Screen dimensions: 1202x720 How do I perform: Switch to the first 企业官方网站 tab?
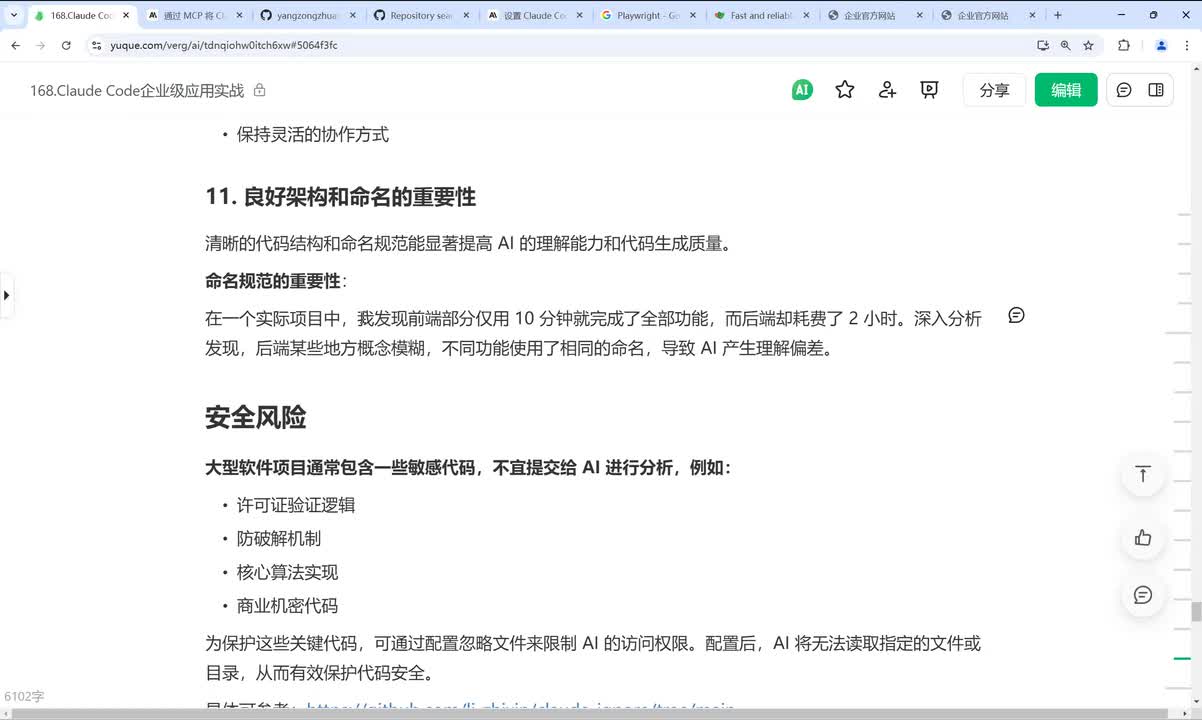click(874, 15)
